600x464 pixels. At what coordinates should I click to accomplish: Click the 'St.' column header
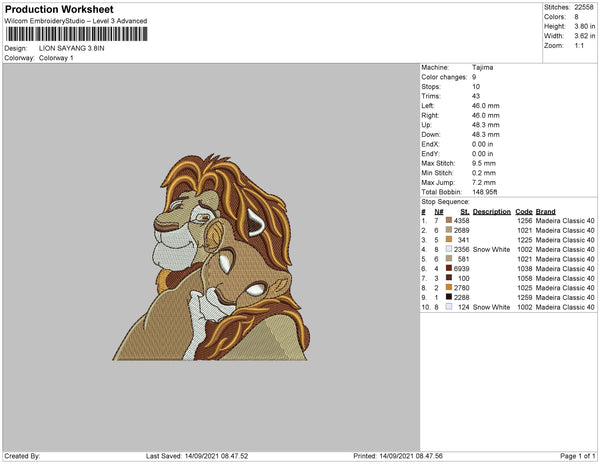[465, 212]
